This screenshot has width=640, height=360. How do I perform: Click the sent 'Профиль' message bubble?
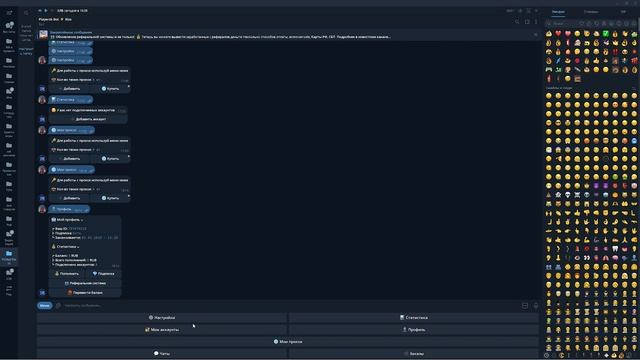pos(69,209)
